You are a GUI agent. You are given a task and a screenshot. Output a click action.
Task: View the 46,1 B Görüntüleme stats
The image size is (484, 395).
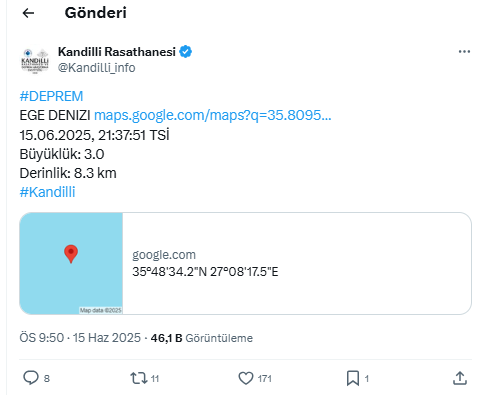pos(202,338)
